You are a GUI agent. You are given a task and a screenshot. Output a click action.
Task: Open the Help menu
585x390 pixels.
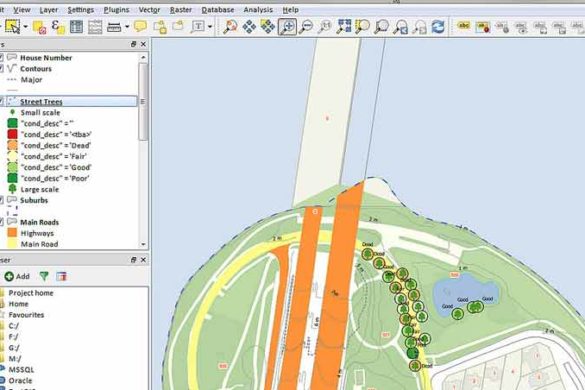[290, 10]
